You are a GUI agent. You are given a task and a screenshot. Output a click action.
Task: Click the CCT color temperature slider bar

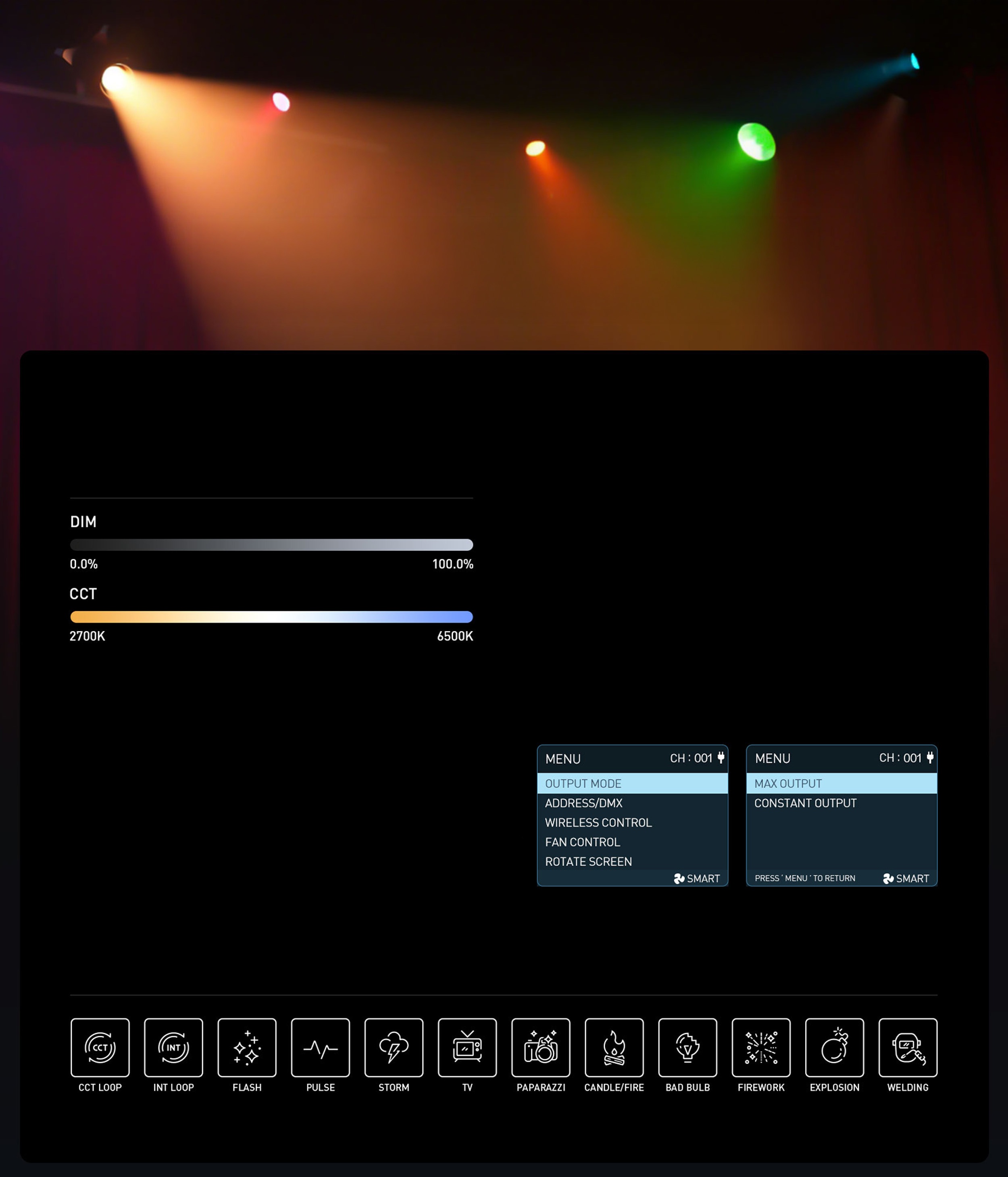point(271,617)
